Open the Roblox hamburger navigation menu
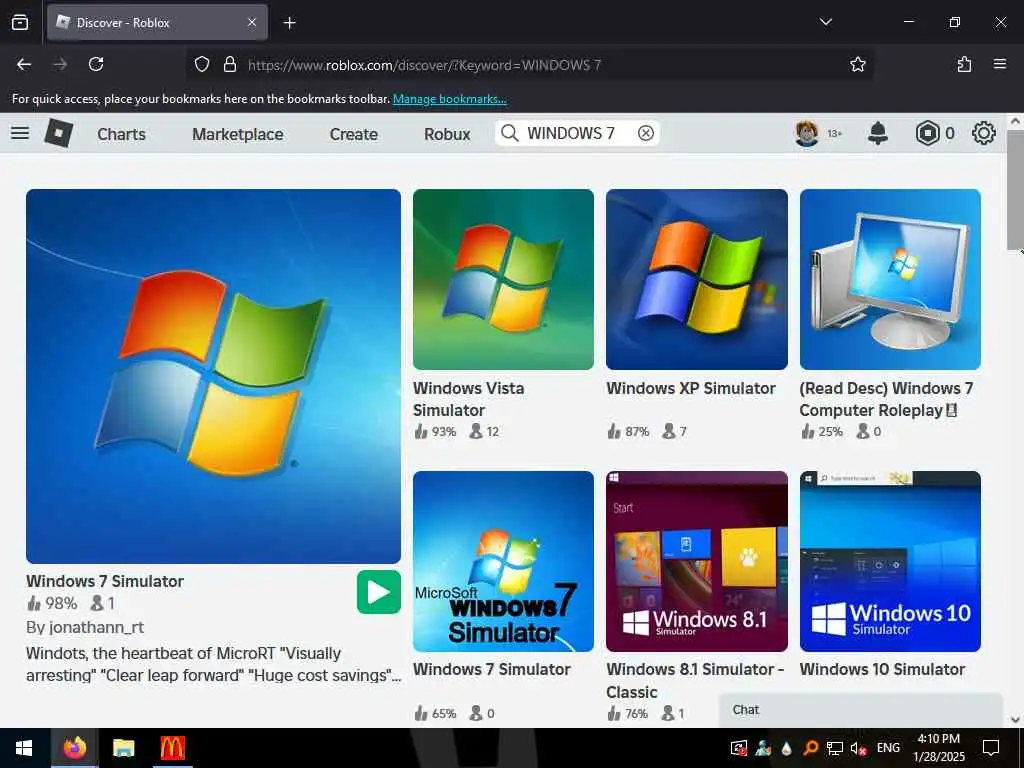 coord(20,133)
